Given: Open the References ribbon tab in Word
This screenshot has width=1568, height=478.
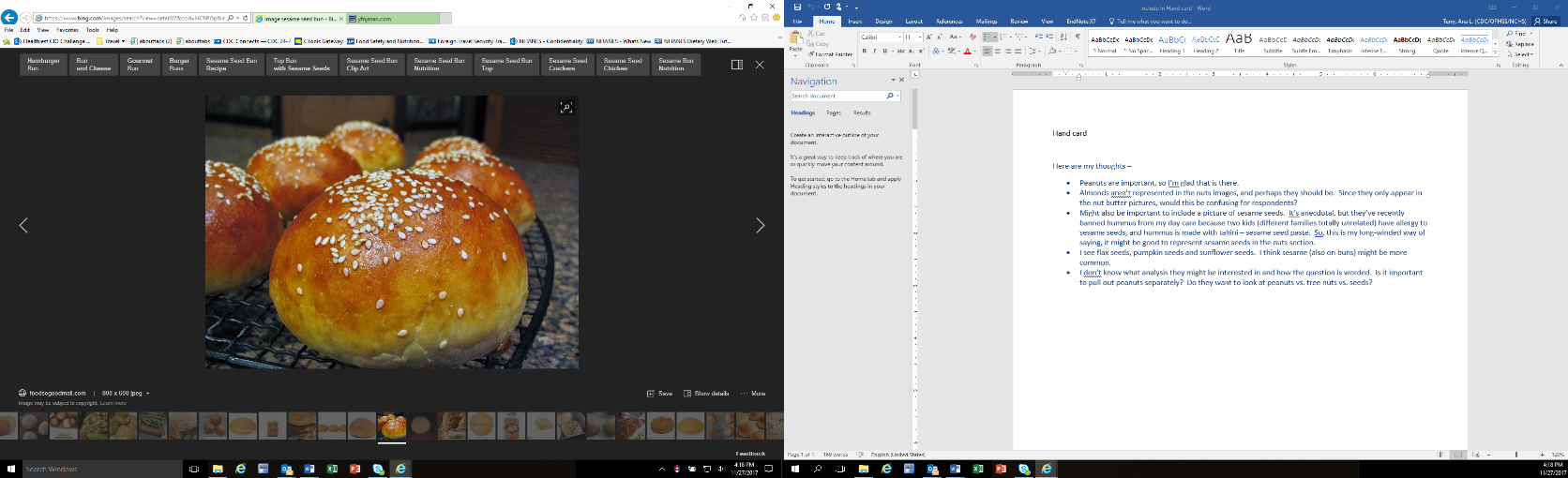Looking at the screenshot, I should click(x=949, y=22).
